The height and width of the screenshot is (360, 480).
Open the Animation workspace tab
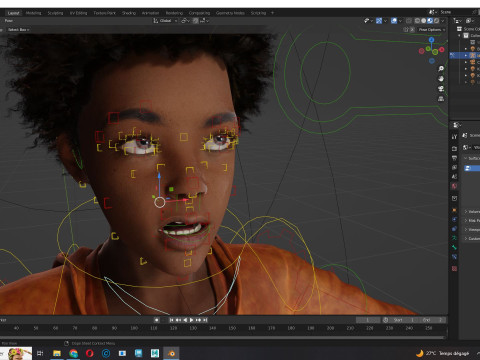(150, 13)
